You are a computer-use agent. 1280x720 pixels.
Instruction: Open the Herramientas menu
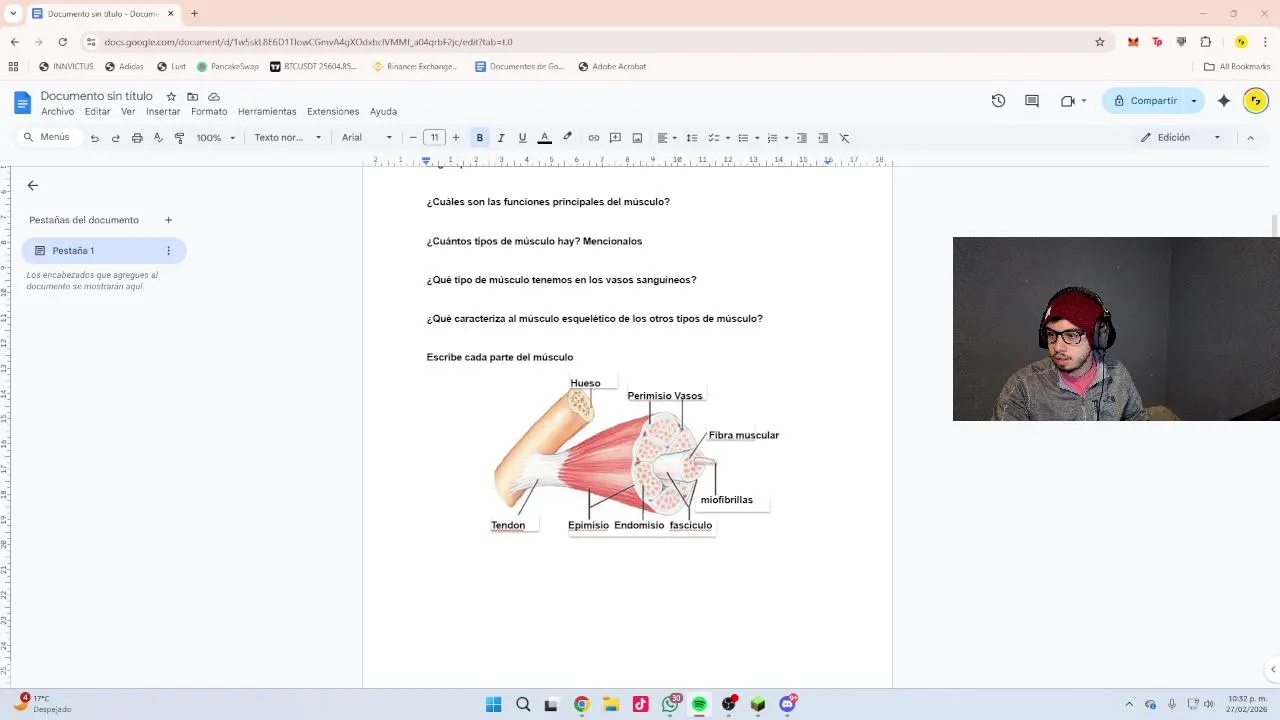(x=267, y=112)
